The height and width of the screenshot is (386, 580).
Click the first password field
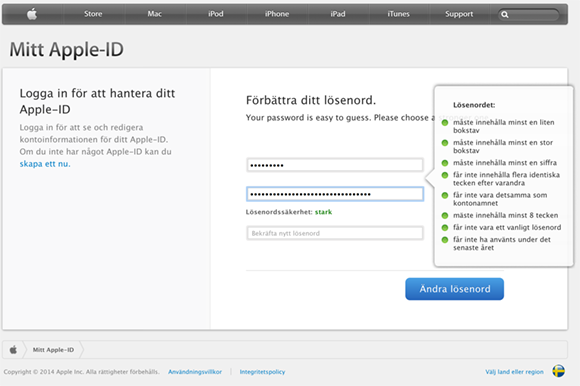tap(335, 165)
